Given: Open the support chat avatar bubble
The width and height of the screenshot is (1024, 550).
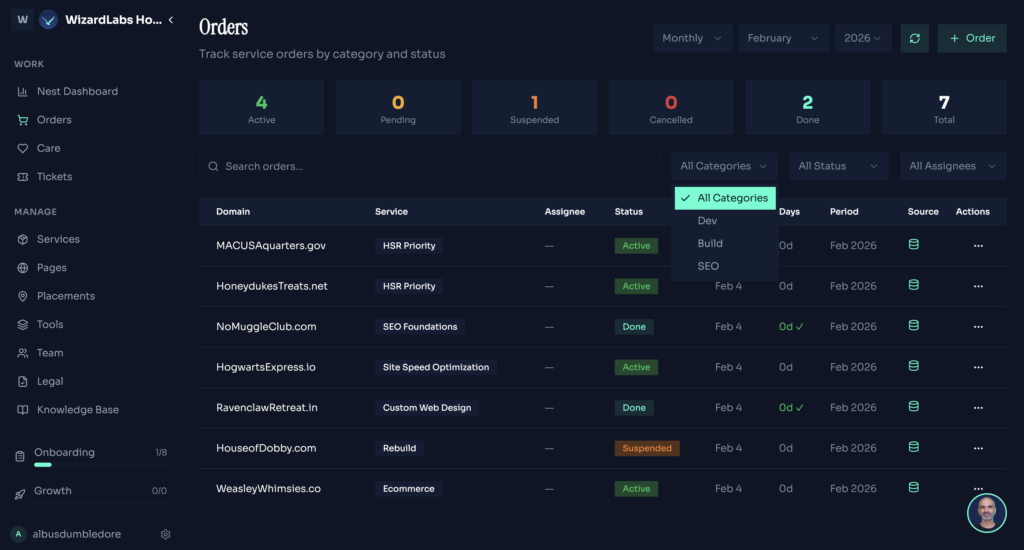Looking at the screenshot, I should pyautogui.click(x=986, y=512).
